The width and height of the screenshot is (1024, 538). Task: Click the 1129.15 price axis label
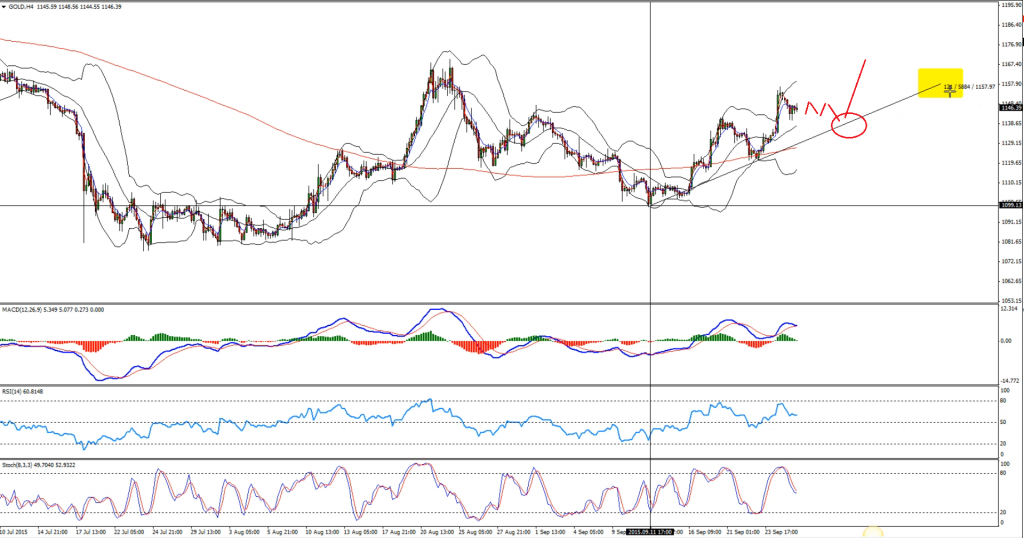[x=1011, y=143]
